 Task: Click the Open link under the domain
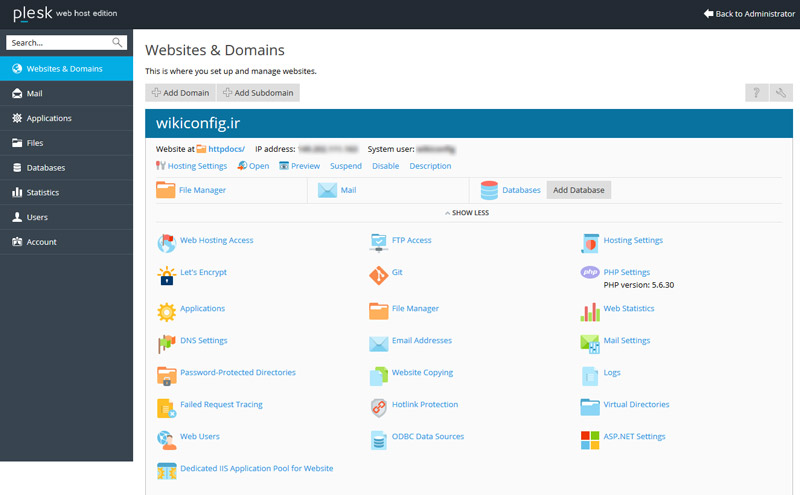(x=259, y=166)
